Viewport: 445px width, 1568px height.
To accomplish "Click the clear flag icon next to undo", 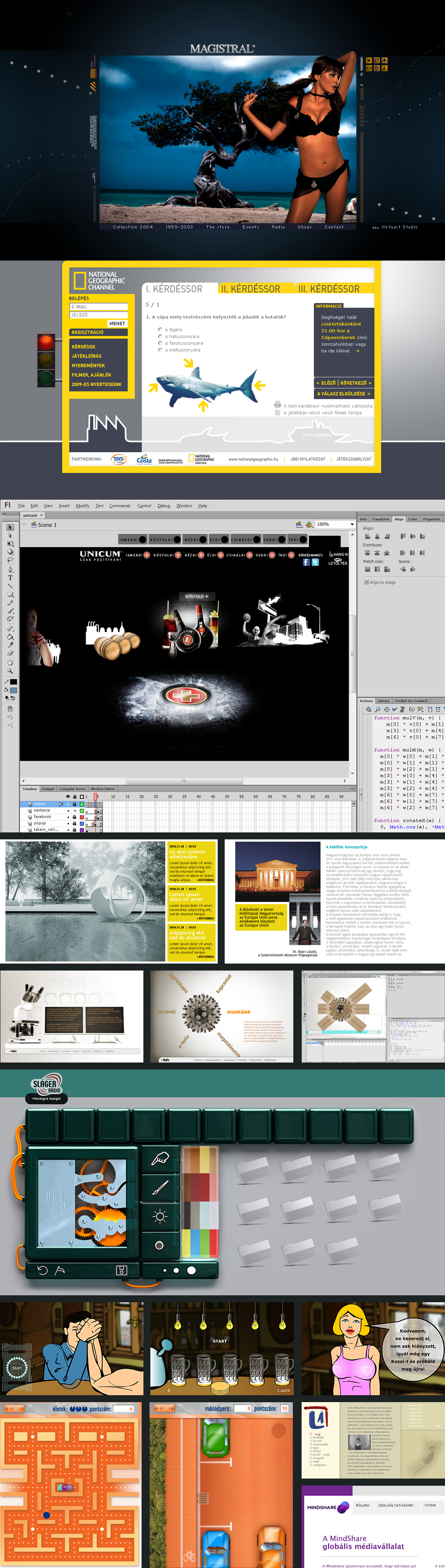I will 59,1271.
